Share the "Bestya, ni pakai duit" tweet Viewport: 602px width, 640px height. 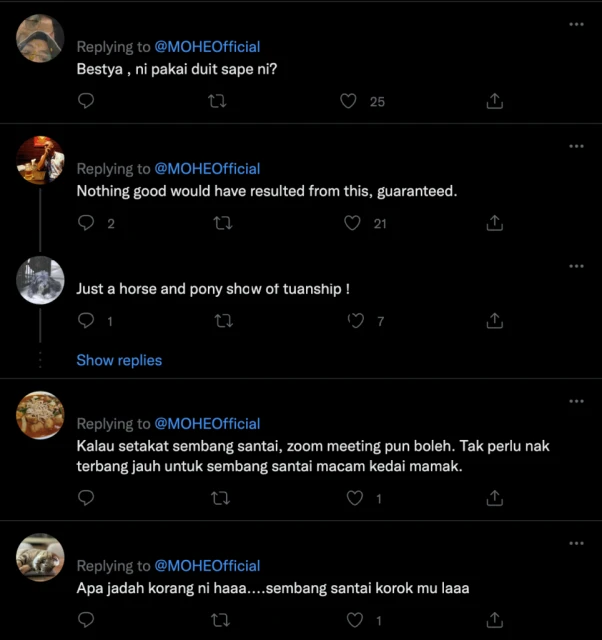[x=494, y=101]
